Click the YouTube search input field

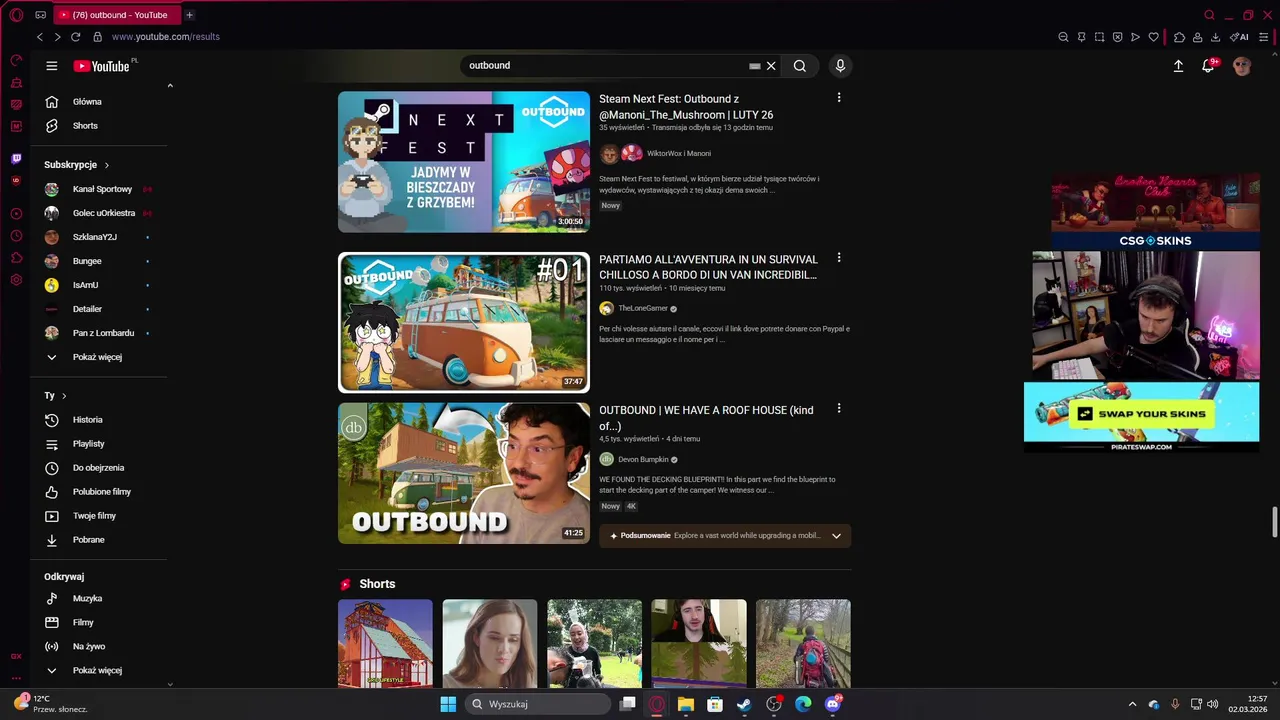(x=605, y=66)
